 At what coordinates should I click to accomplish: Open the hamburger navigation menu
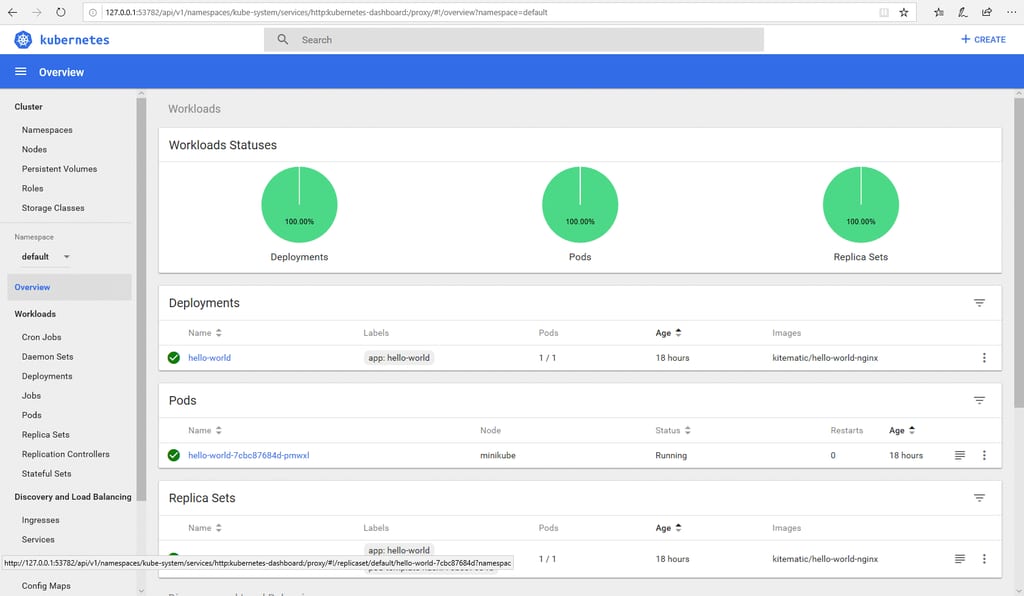(21, 72)
